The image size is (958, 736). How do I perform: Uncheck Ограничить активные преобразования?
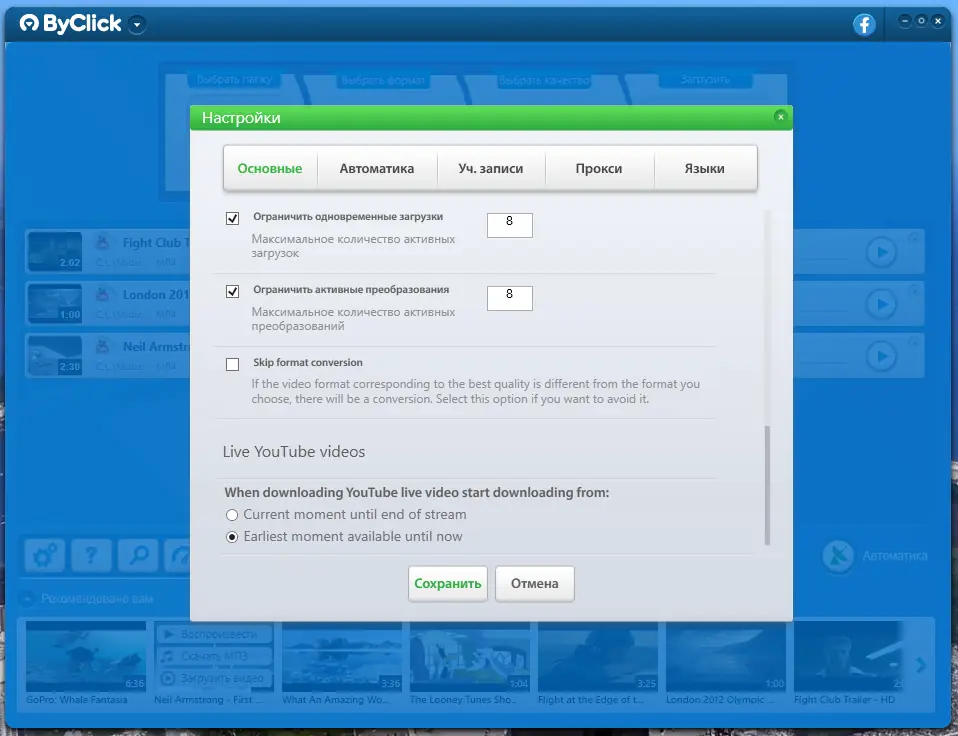(x=232, y=291)
